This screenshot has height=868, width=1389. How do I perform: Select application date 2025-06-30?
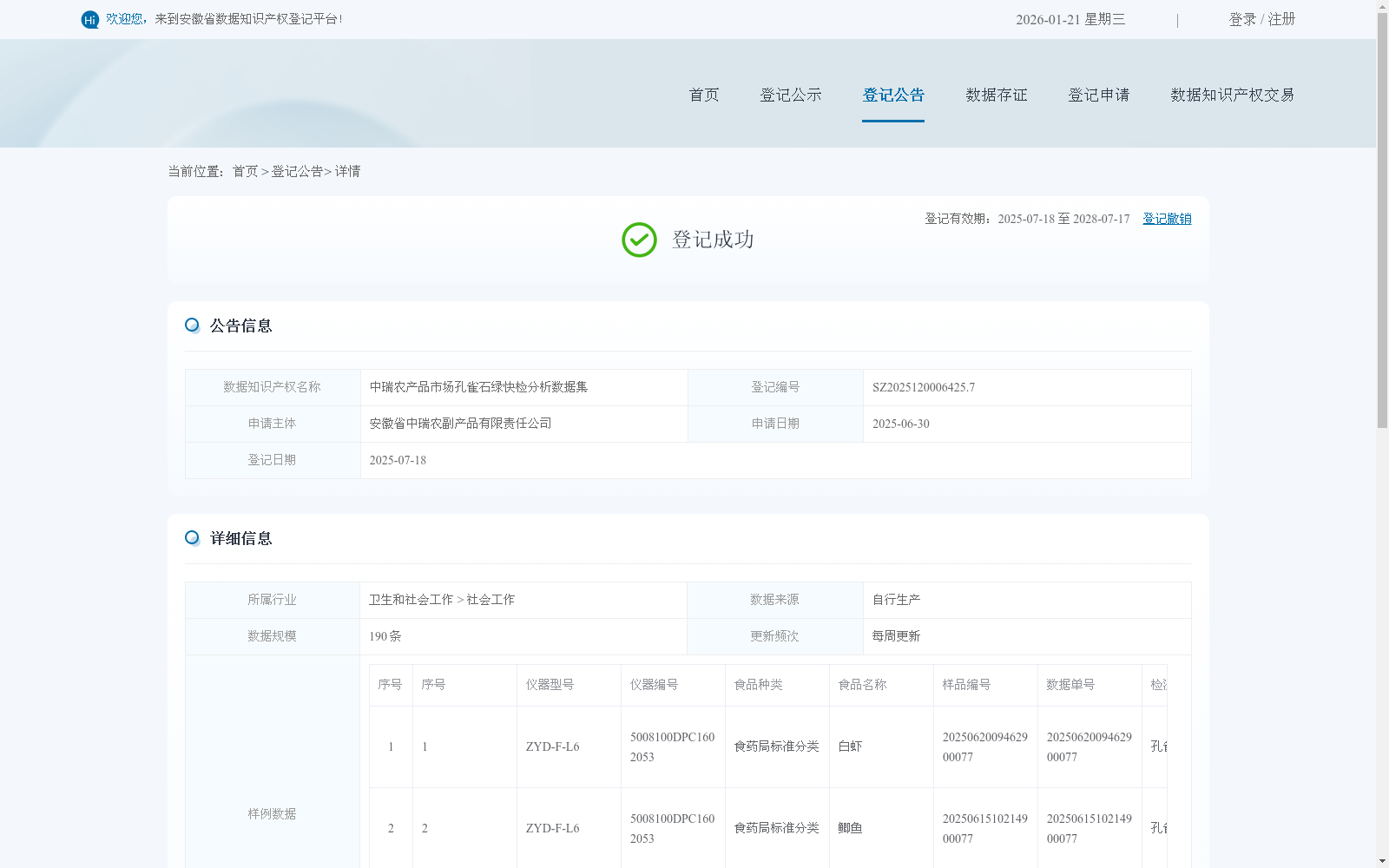click(901, 424)
